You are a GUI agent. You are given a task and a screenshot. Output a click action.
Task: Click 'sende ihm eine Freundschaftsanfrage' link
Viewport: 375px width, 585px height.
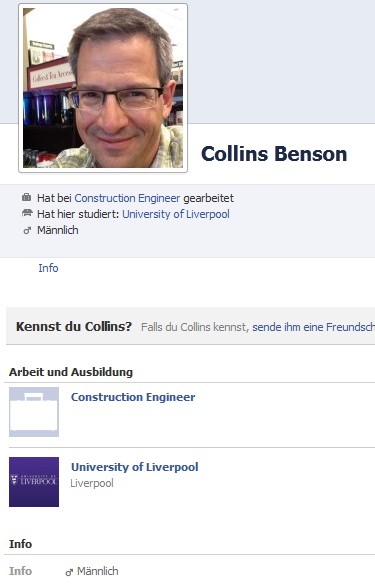313,327
